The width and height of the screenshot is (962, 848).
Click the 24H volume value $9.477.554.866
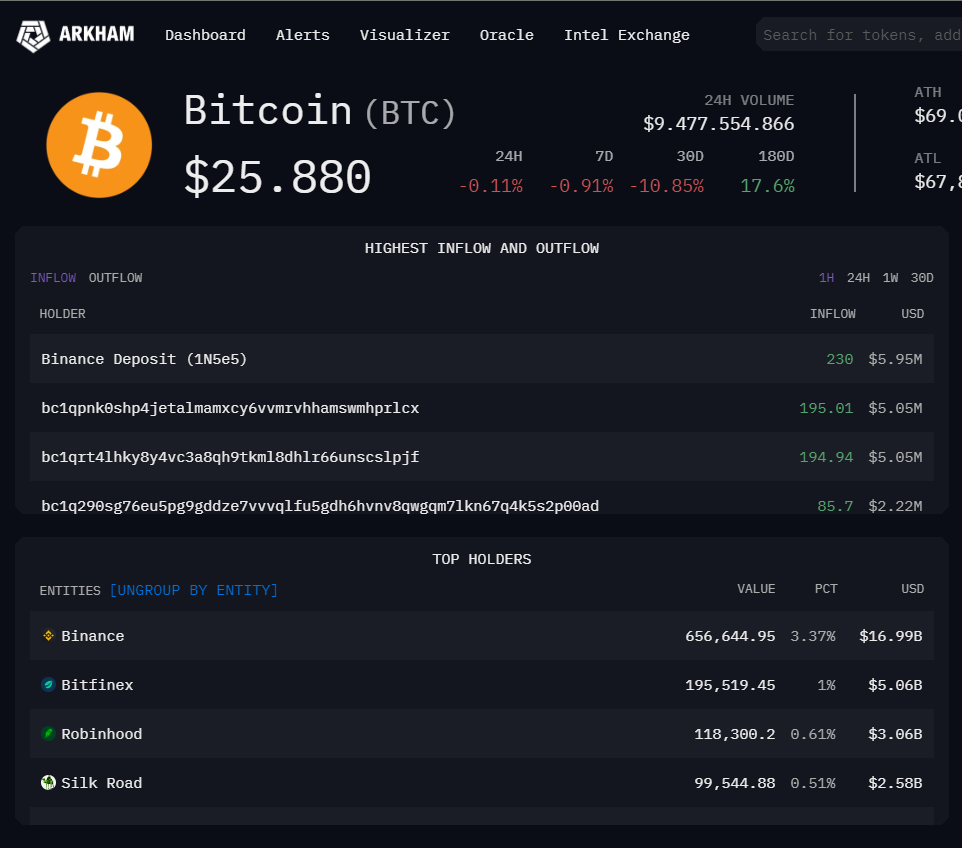coord(718,124)
